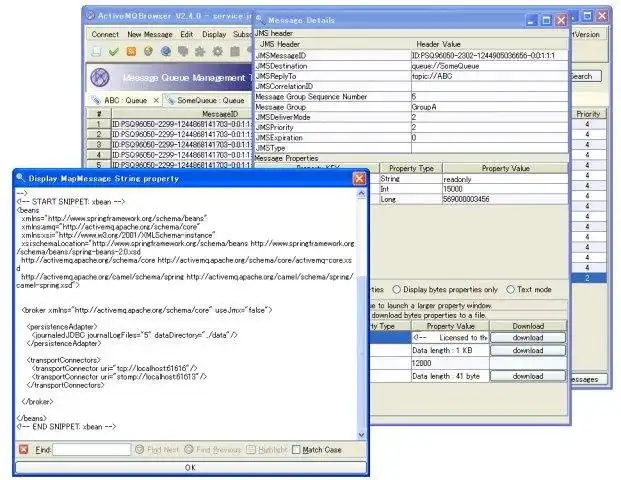The height and width of the screenshot is (480, 621).
Task: Click the Find Next arrow icon
Action: (x=139, y=449)
